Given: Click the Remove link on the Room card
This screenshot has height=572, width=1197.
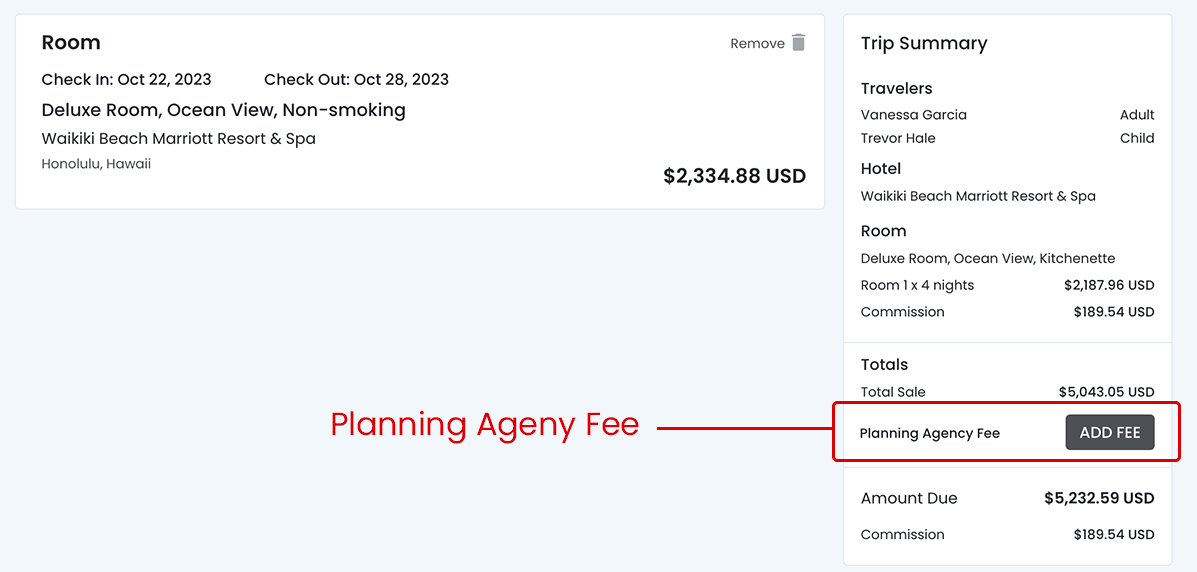Looking at the screenshot, I should click(x=757, y=43).
